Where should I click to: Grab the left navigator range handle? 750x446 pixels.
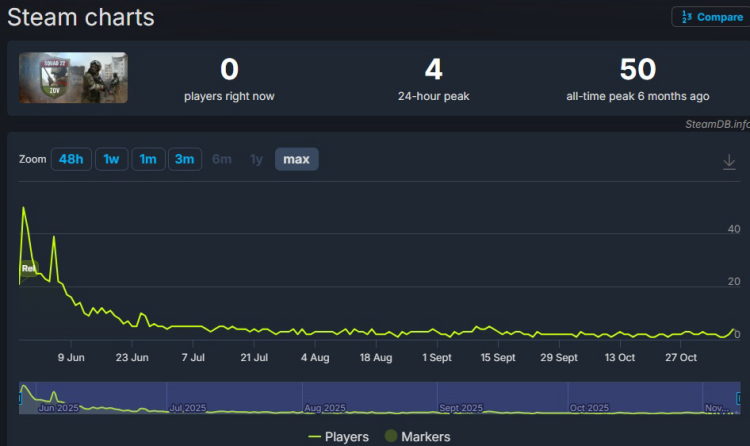pos(20,398)
